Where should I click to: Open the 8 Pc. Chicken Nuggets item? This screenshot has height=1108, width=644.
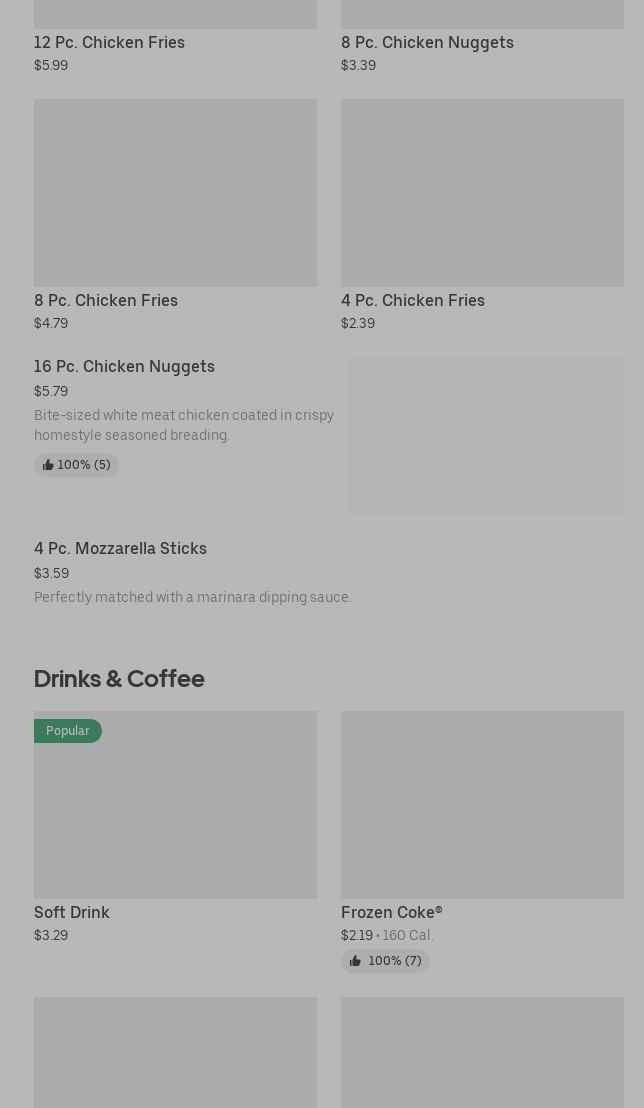tap(427, 43)
